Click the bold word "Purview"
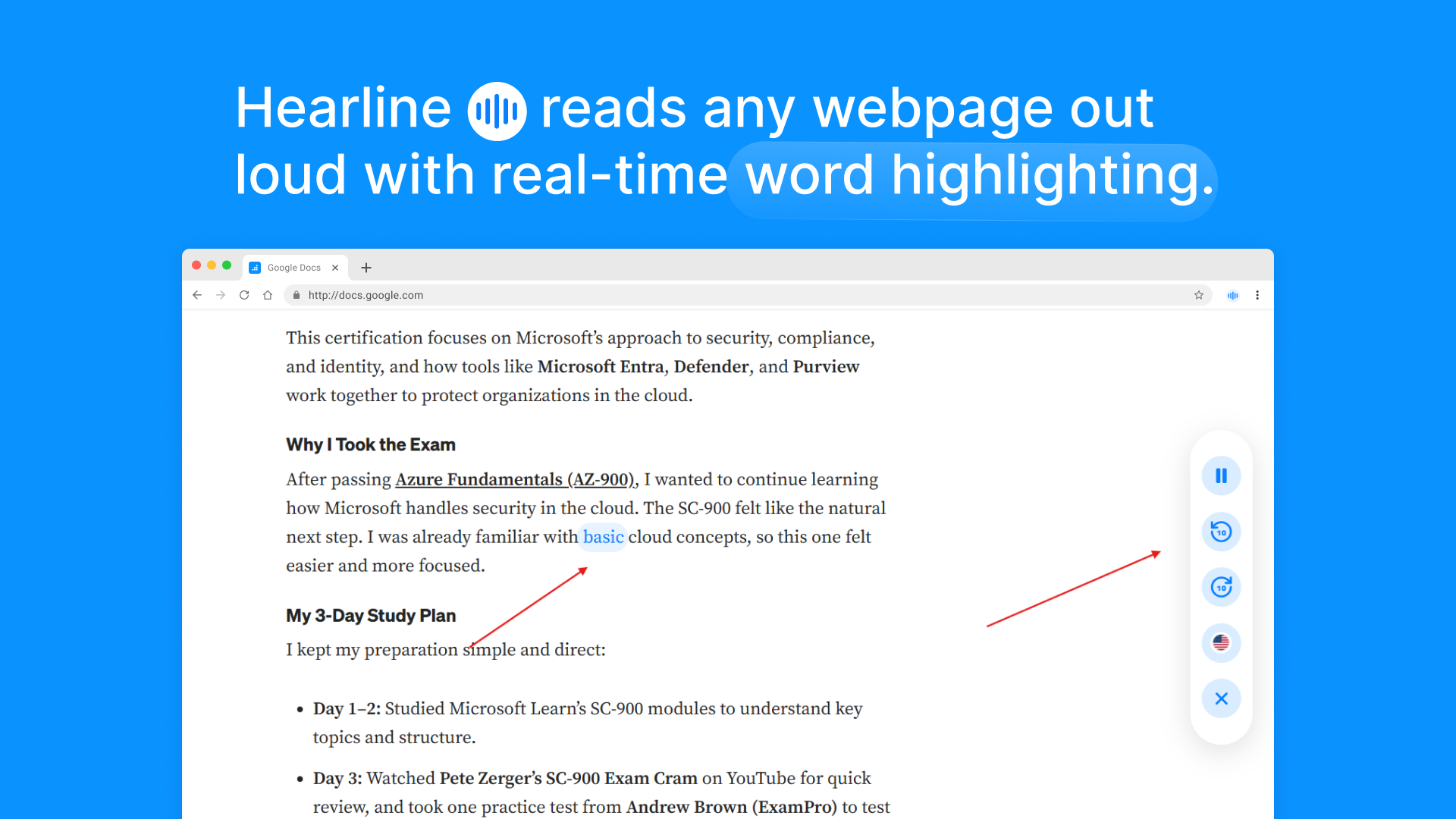The image size is (1456, 819). click(x=826, y=366)
